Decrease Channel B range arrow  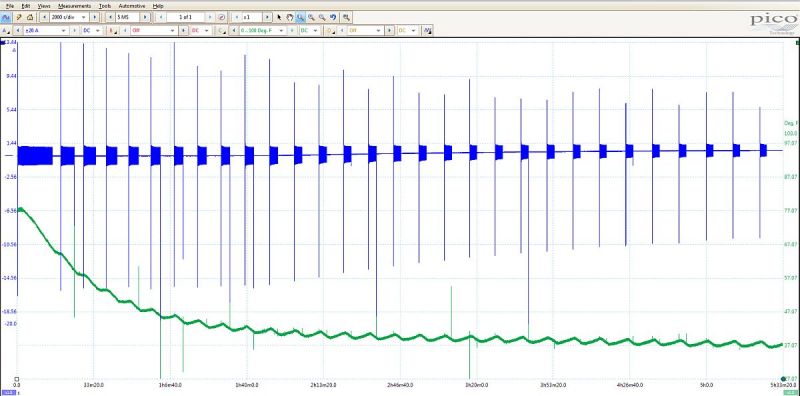[x=124, y=31]
